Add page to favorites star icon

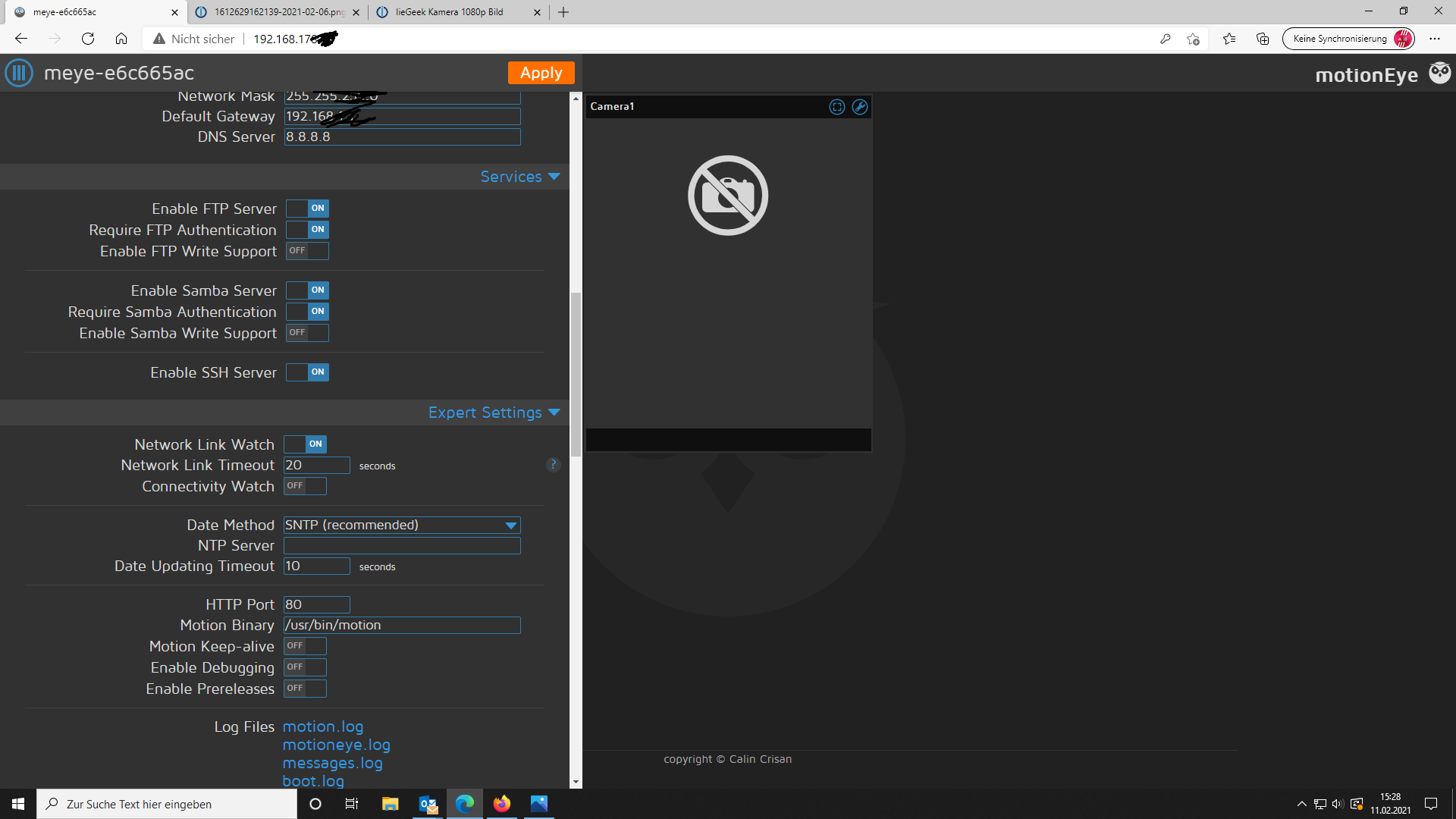click(x=1193, y=39)
